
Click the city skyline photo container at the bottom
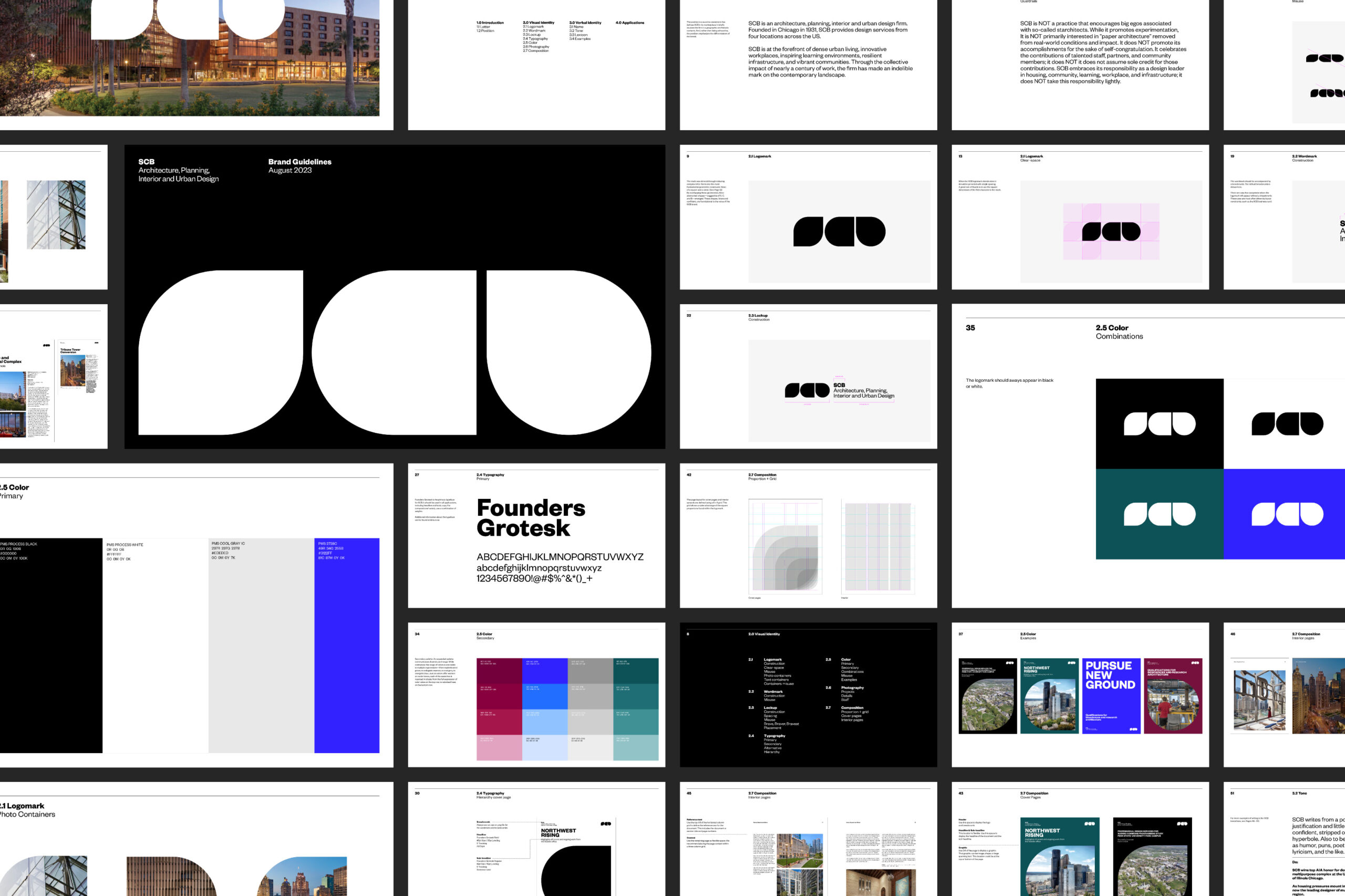coord(302,876)
